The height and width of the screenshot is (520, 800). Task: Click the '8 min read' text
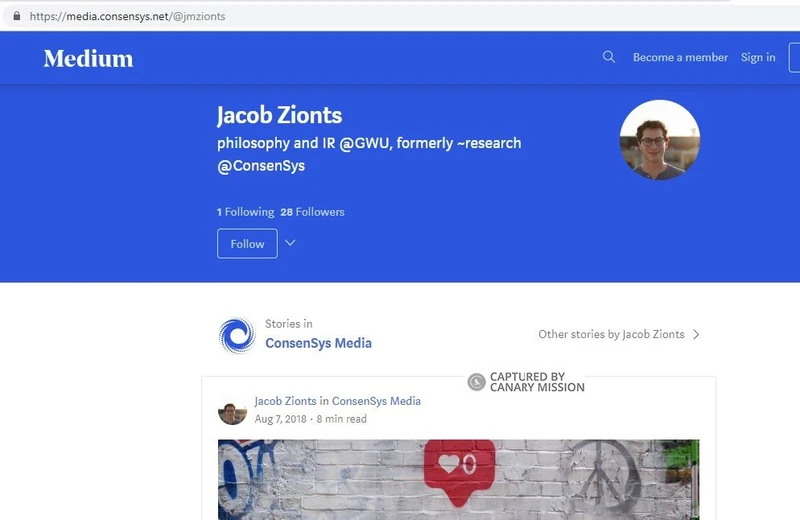[341, 419]
